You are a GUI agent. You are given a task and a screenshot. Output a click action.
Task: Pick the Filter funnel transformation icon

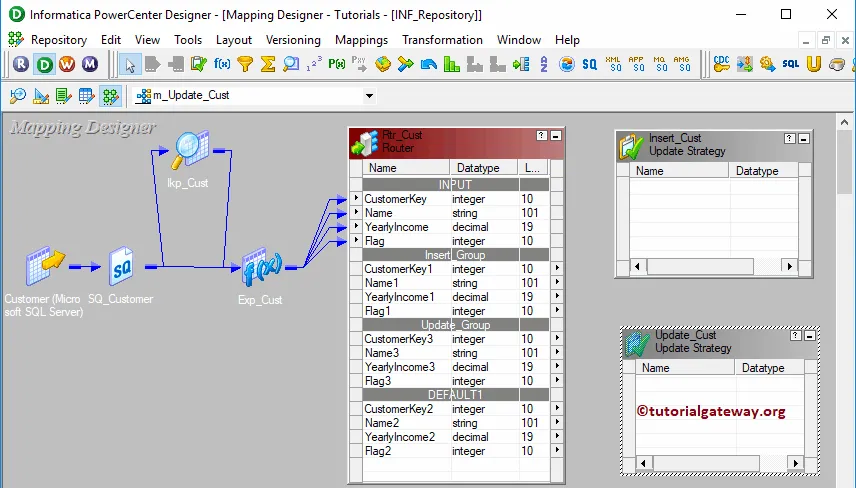click(x=245, y=64)
